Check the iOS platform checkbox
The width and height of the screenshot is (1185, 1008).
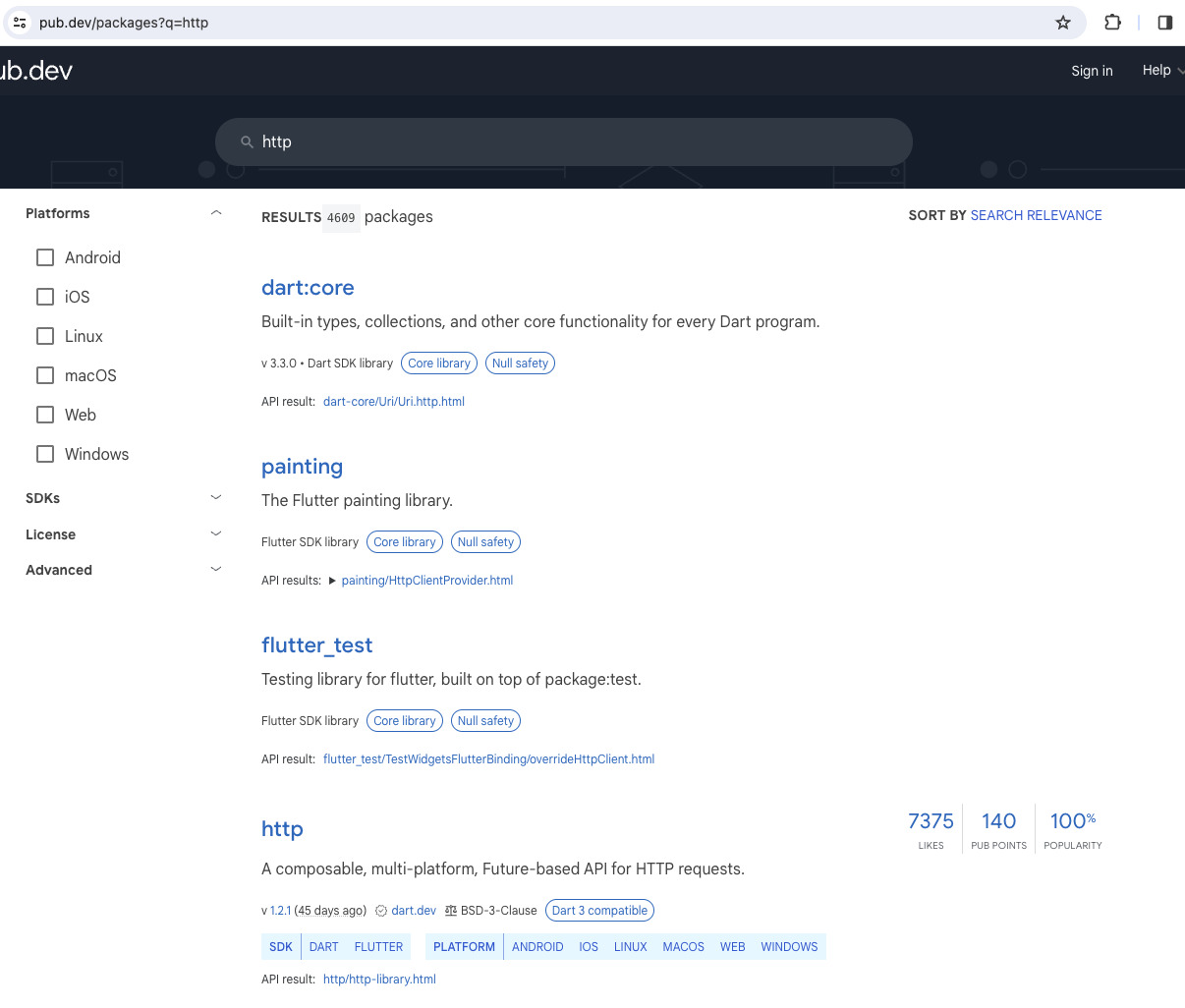[45, 297]
